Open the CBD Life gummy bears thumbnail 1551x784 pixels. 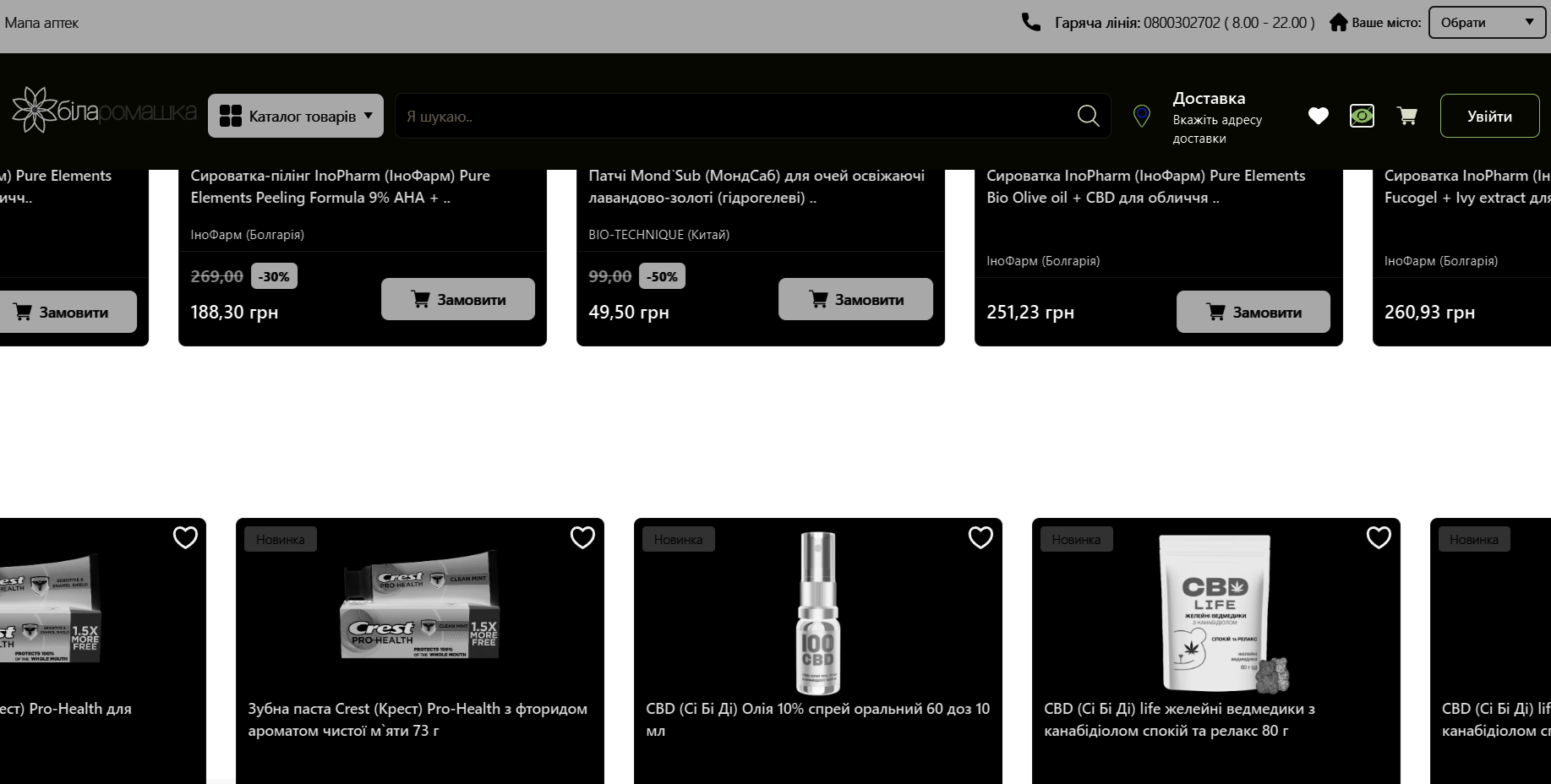click(1217, 612)
